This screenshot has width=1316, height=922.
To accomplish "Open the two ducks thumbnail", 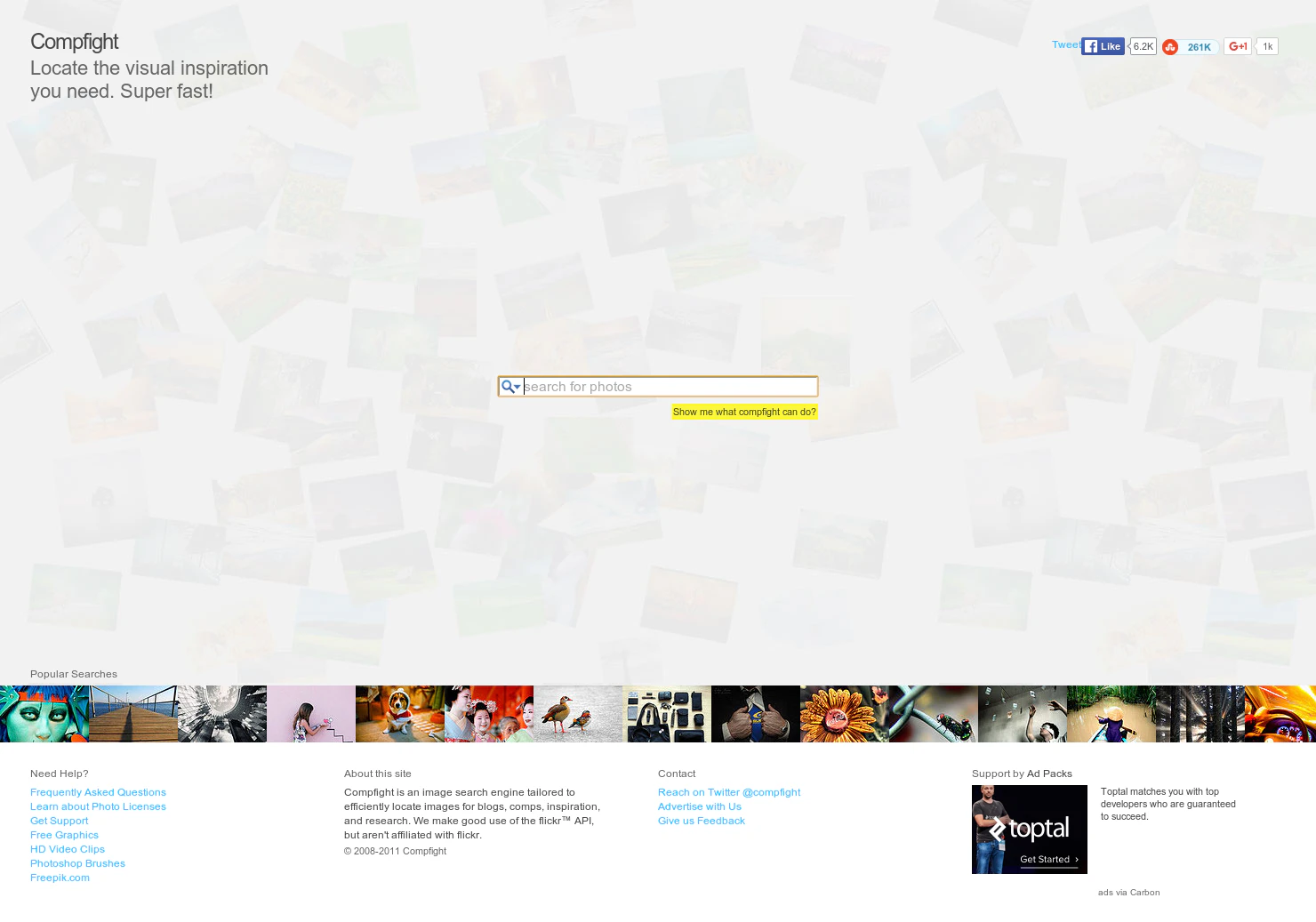I will point(578,714).
